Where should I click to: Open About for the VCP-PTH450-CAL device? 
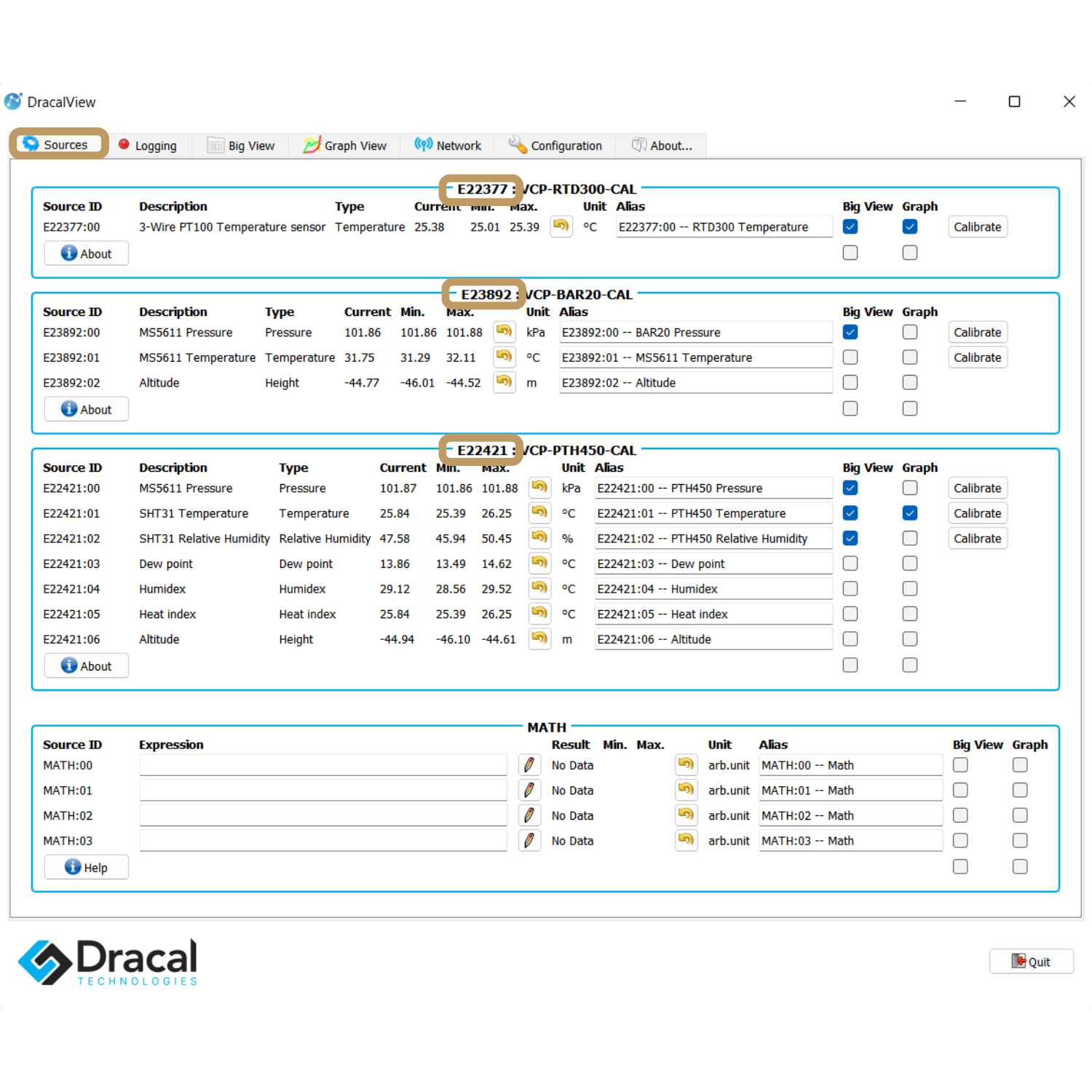point(87,665)
